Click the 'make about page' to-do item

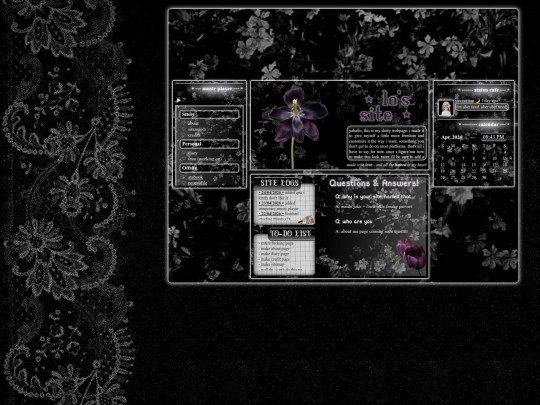[274, 248]
